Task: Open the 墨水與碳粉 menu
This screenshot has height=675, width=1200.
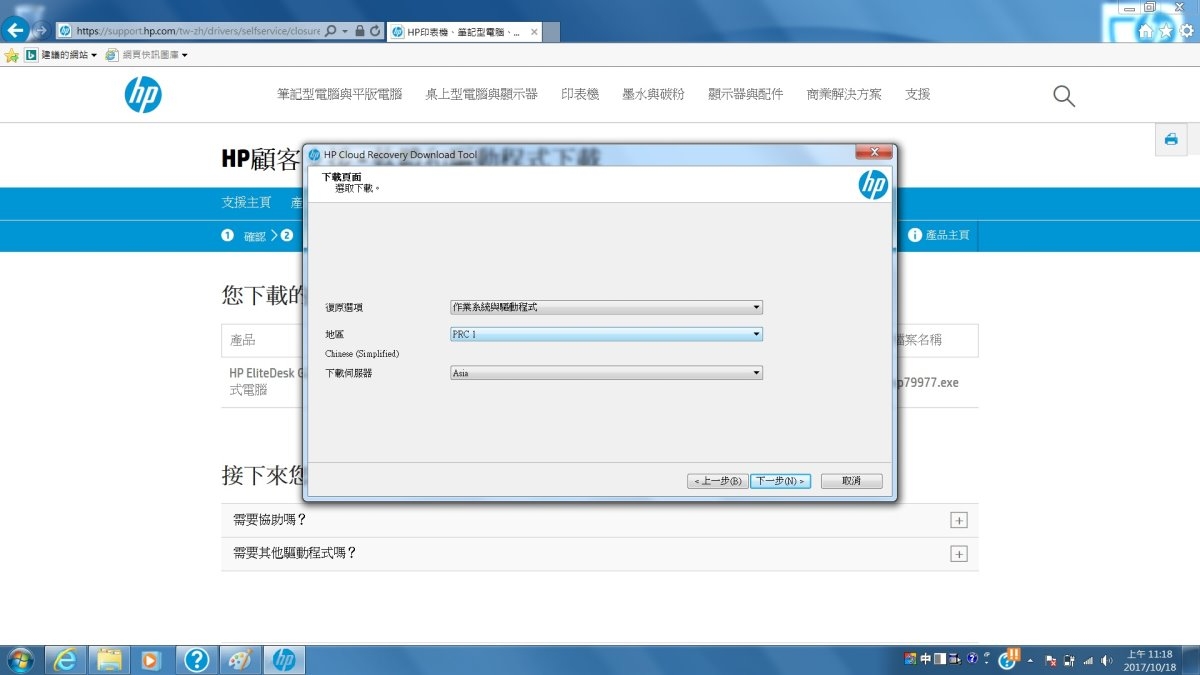Action: coord(653,94)
